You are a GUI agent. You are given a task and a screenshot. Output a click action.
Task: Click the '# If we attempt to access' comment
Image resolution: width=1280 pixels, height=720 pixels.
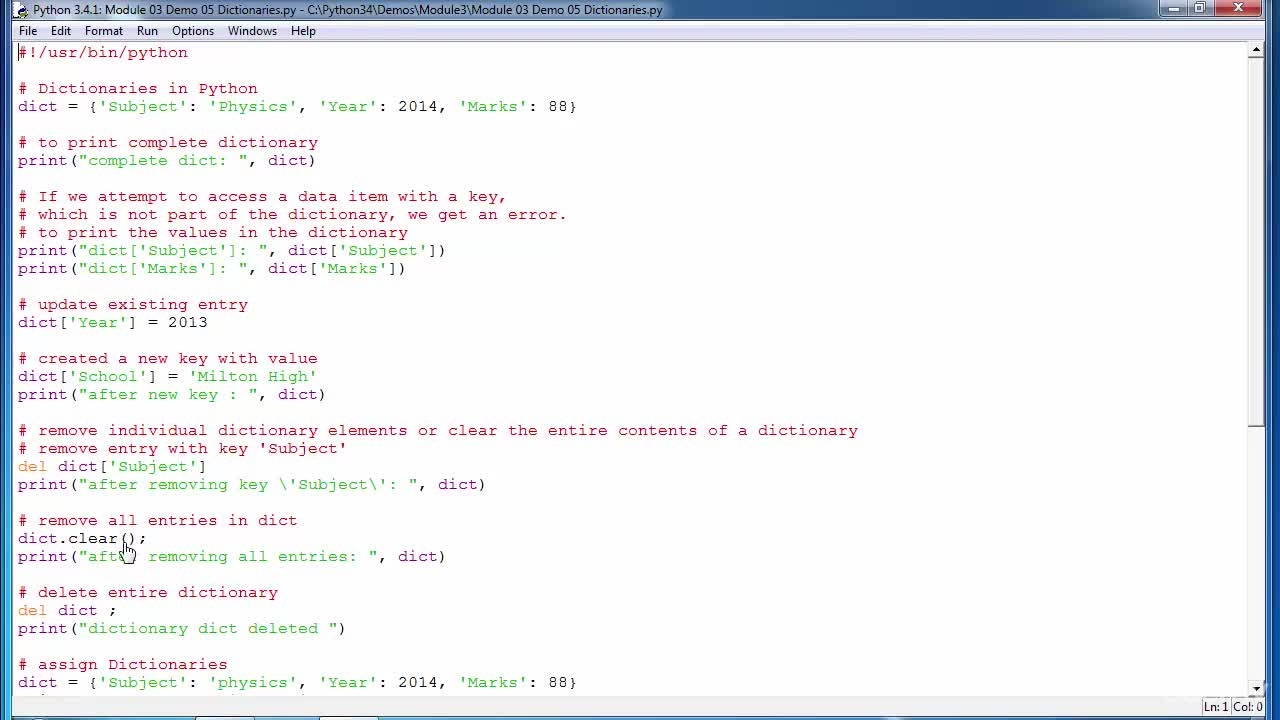coord(262,197)
